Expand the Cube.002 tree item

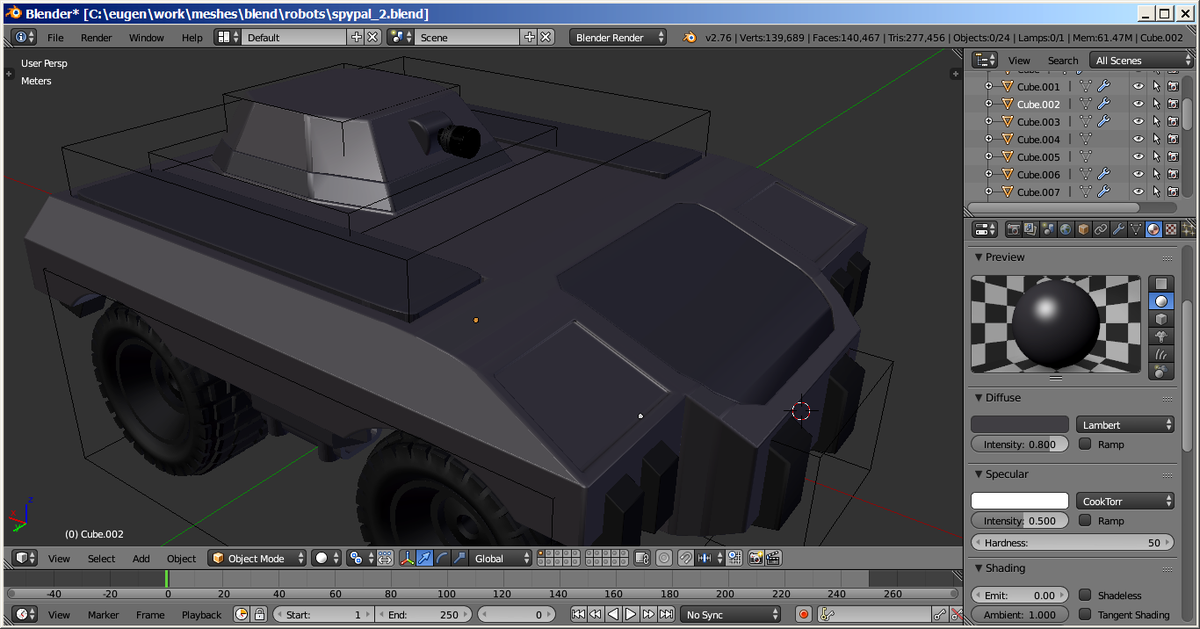click(988, 104)
